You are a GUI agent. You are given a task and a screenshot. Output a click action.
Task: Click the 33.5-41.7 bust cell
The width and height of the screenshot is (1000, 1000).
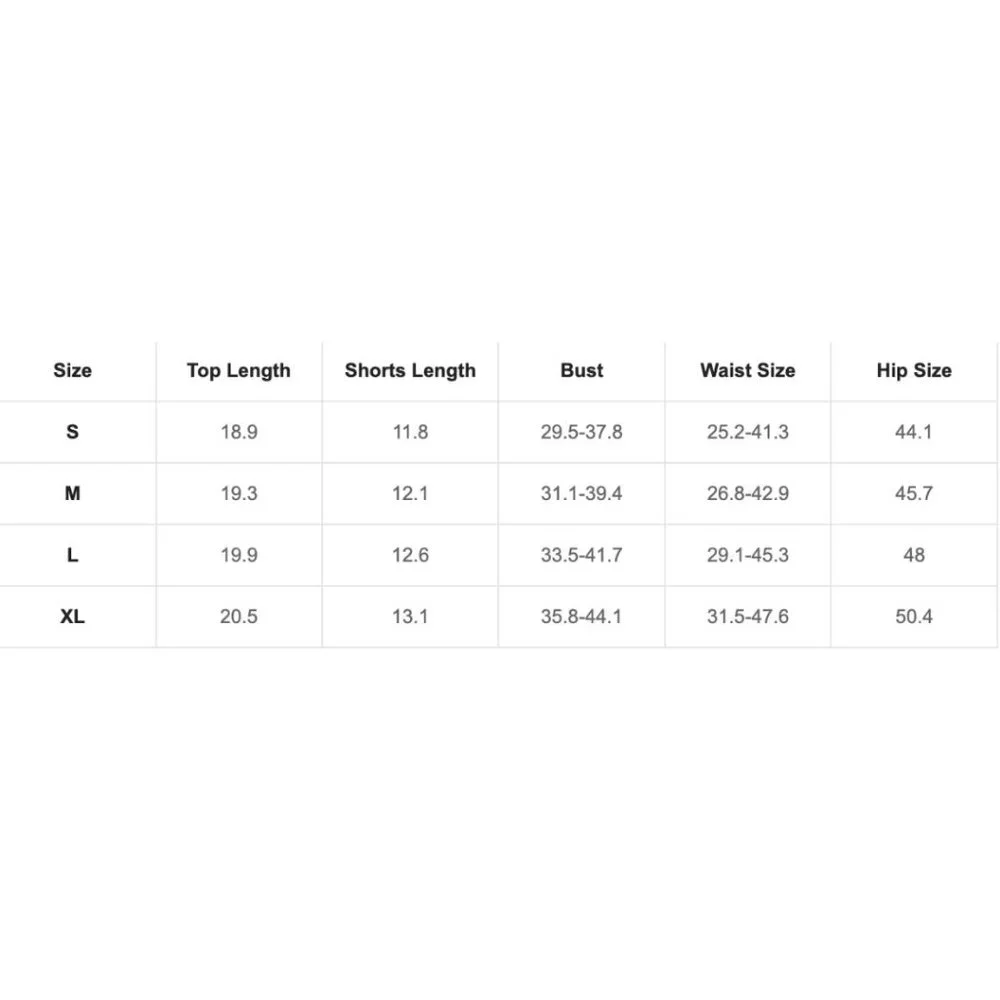(581, 555)
